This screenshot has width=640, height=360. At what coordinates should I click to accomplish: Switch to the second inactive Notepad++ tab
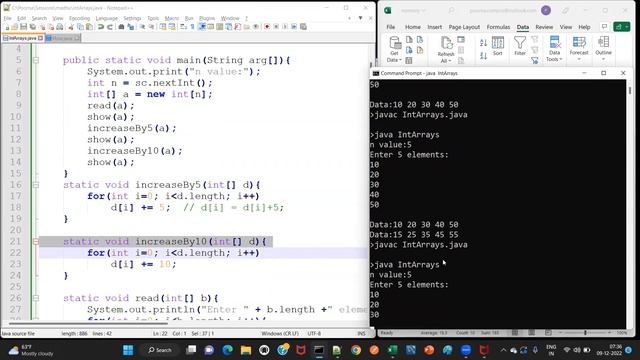point(62,38)
